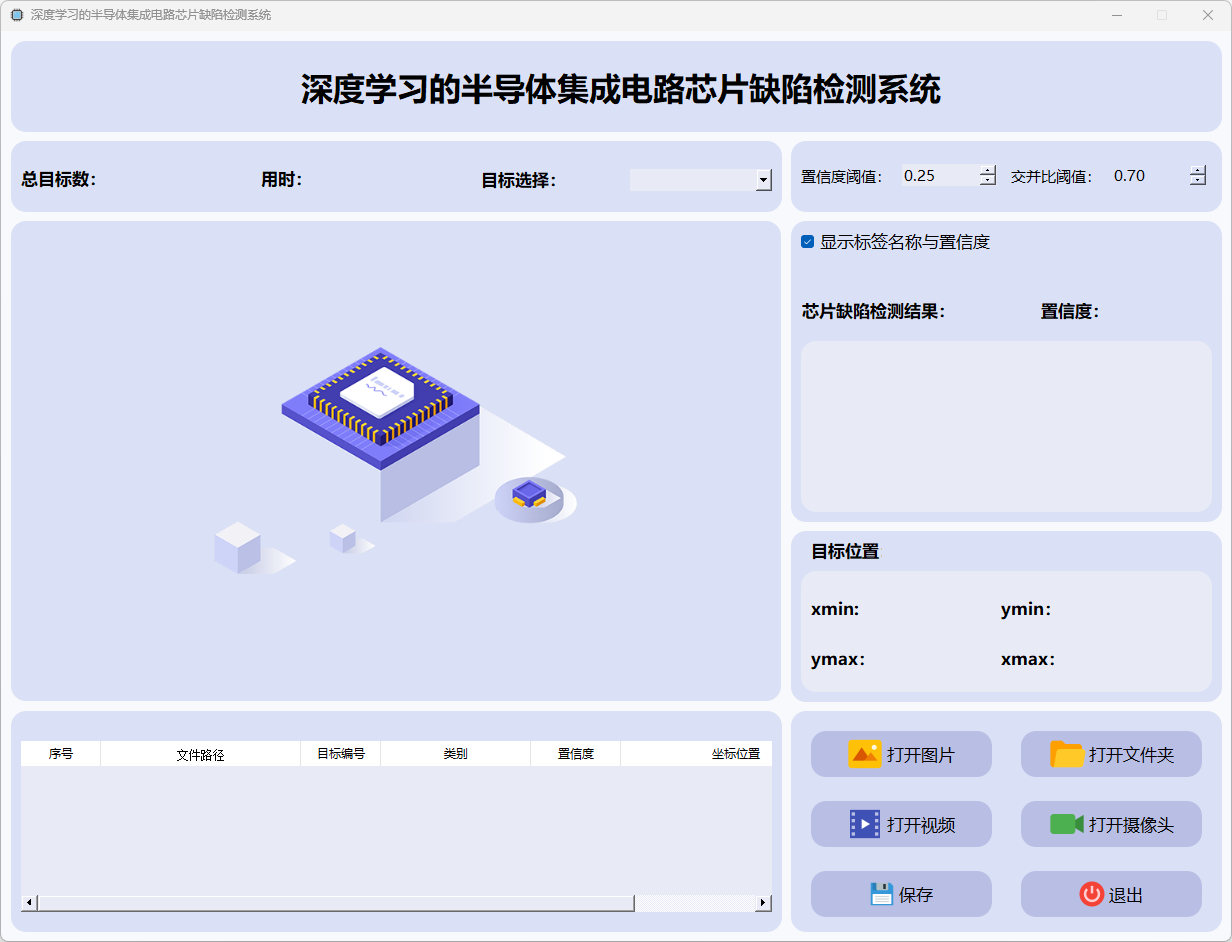Click the red power icon on 退出
Screen dimensions: 1232x942
(1091, 894)
